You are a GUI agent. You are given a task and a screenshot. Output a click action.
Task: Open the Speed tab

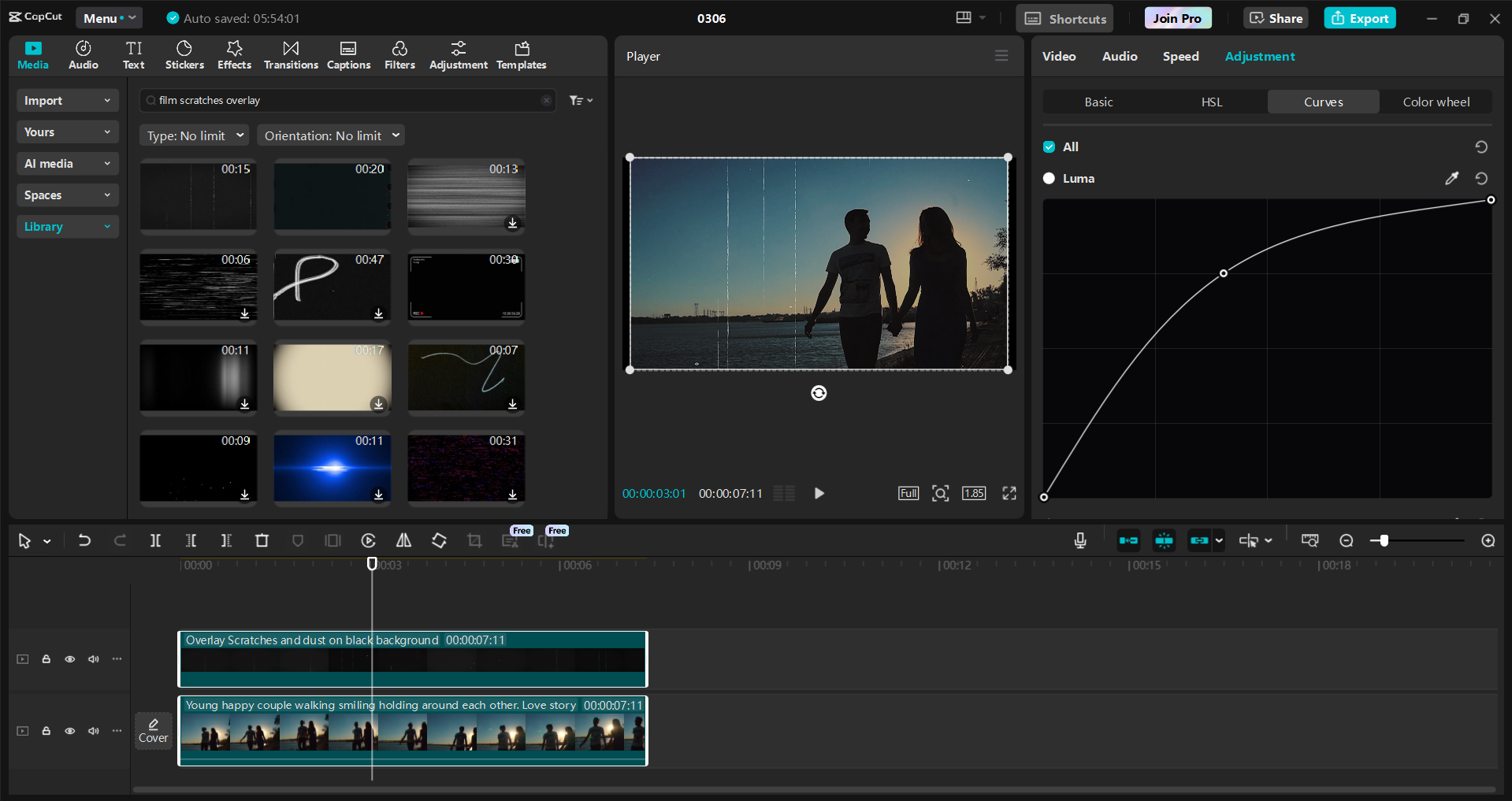pyautogui.click(x=1180, y=57)
